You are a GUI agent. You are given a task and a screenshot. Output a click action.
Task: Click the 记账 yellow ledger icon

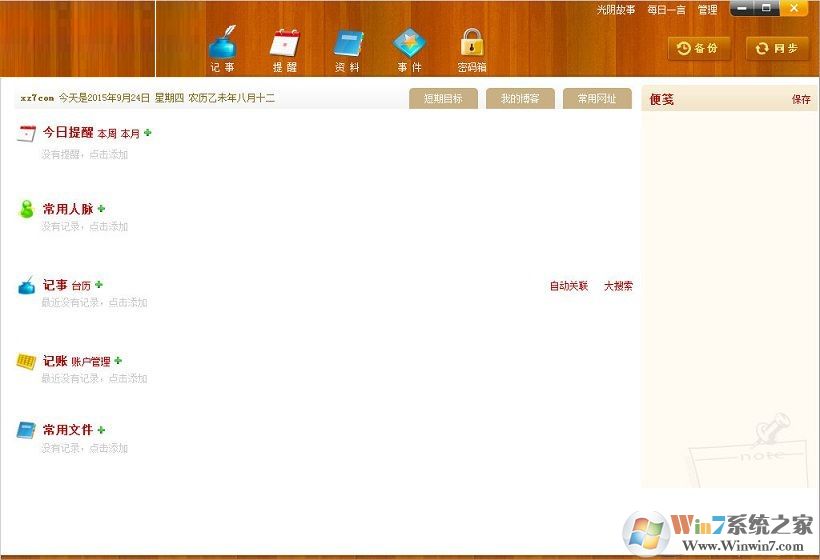point(26,361)
